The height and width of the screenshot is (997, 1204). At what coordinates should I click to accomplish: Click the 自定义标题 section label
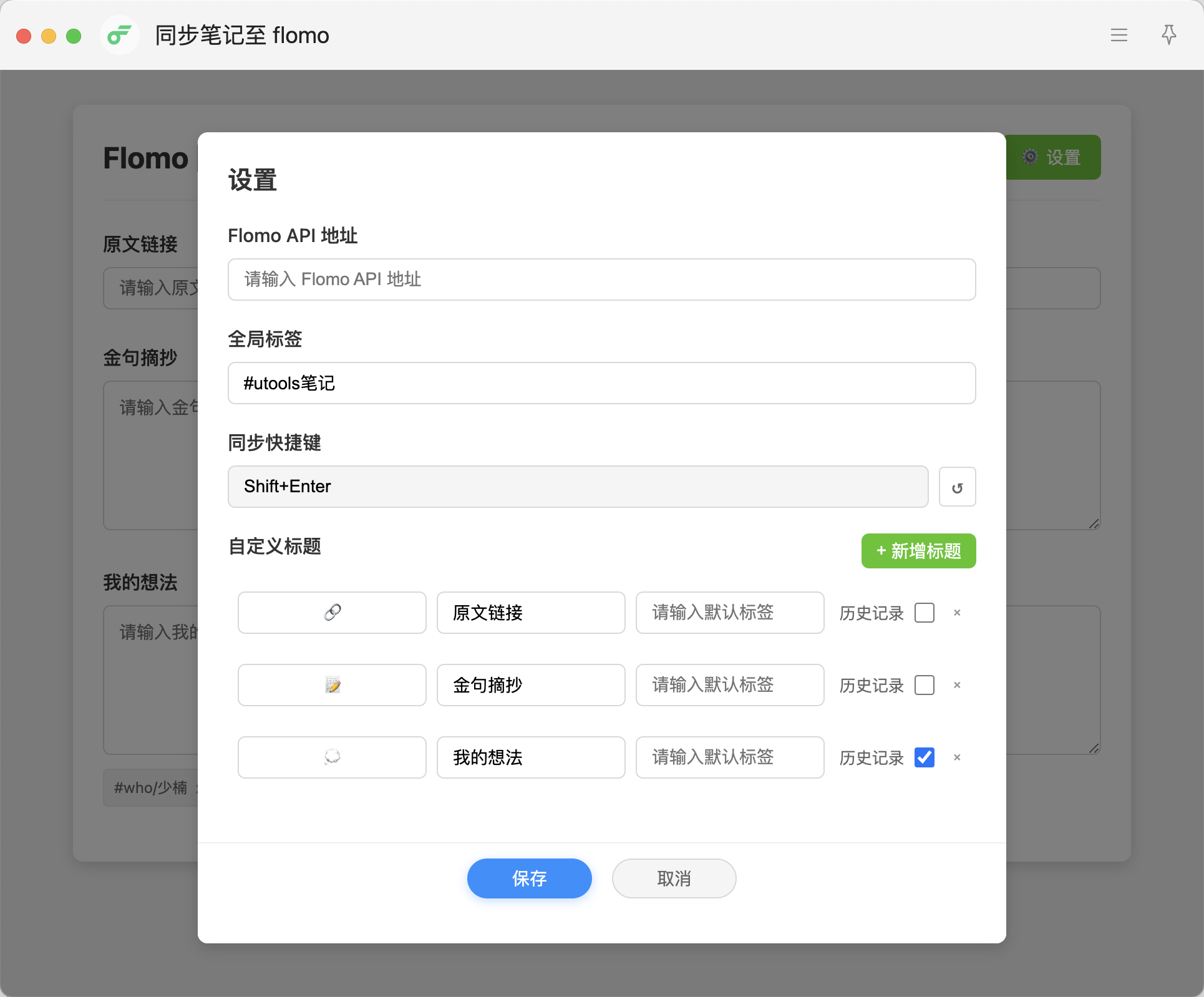point(274,547)
